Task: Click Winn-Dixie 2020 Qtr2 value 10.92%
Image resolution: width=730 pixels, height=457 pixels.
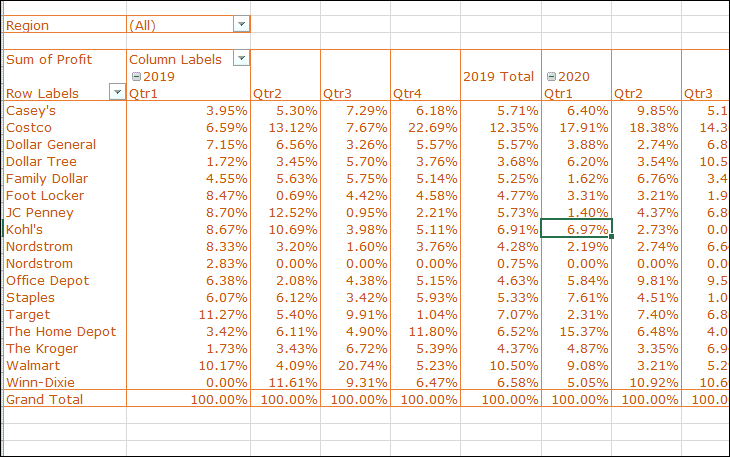Action: tap(646, 383)
